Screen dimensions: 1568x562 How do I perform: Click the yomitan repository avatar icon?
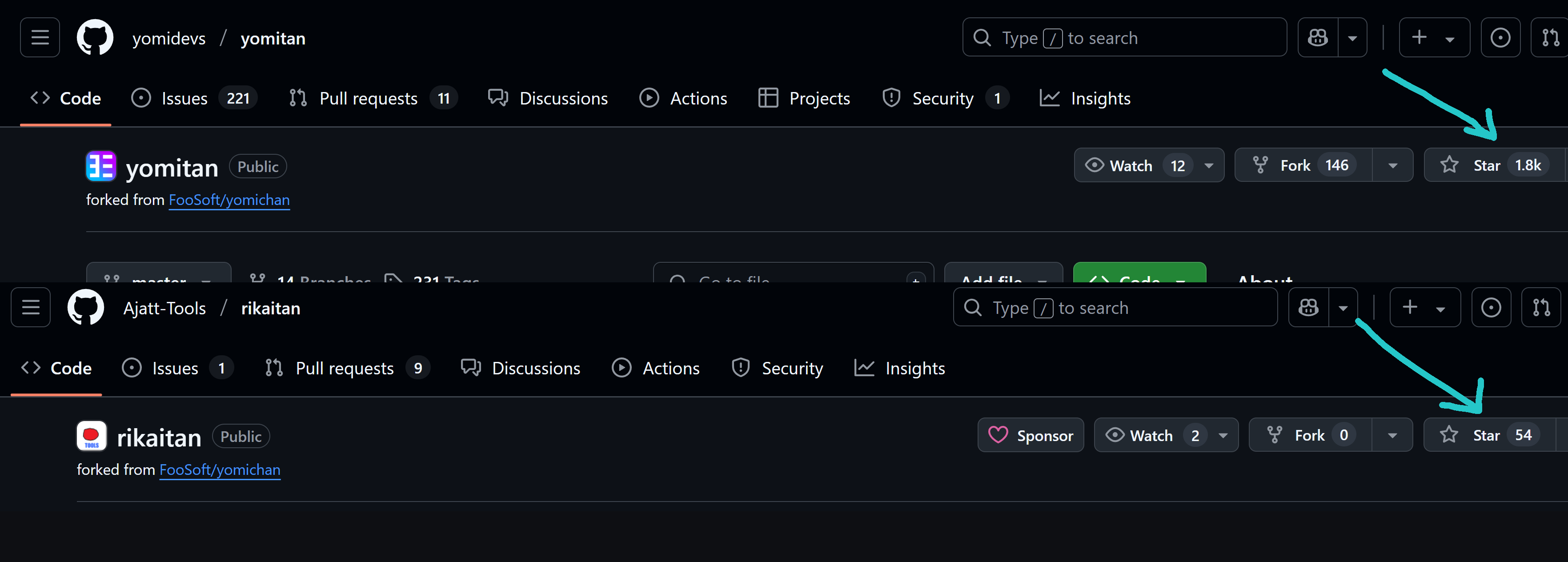[x=101, y=166]
